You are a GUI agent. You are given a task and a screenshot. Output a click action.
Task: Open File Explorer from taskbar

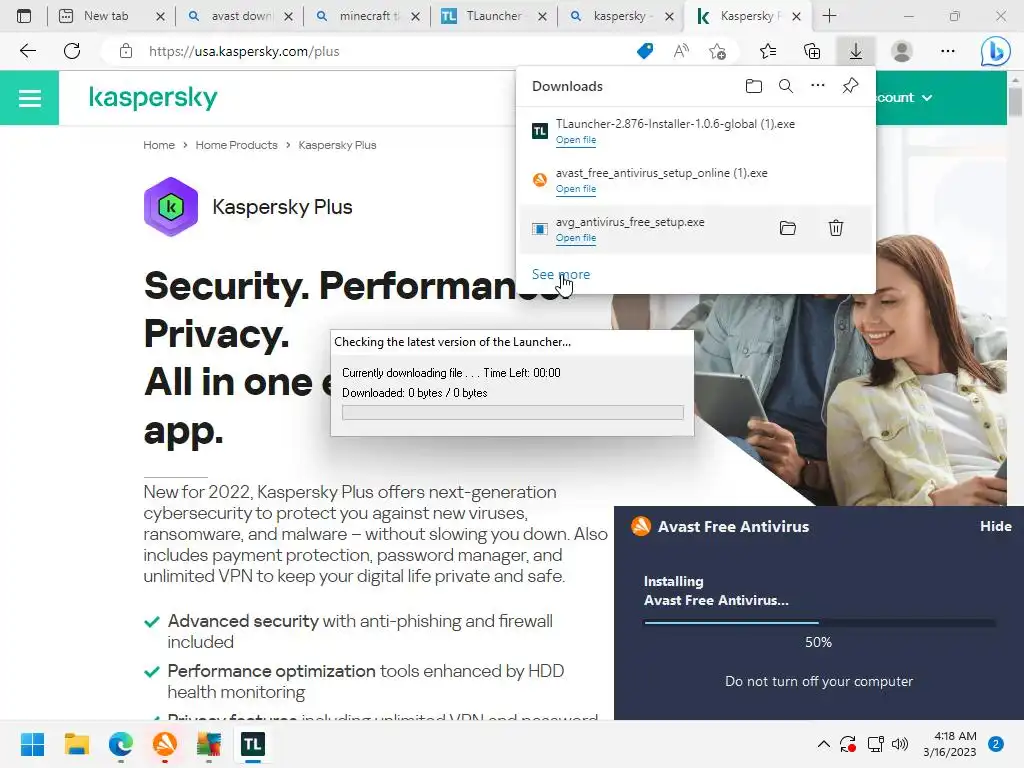click(76, 744)
